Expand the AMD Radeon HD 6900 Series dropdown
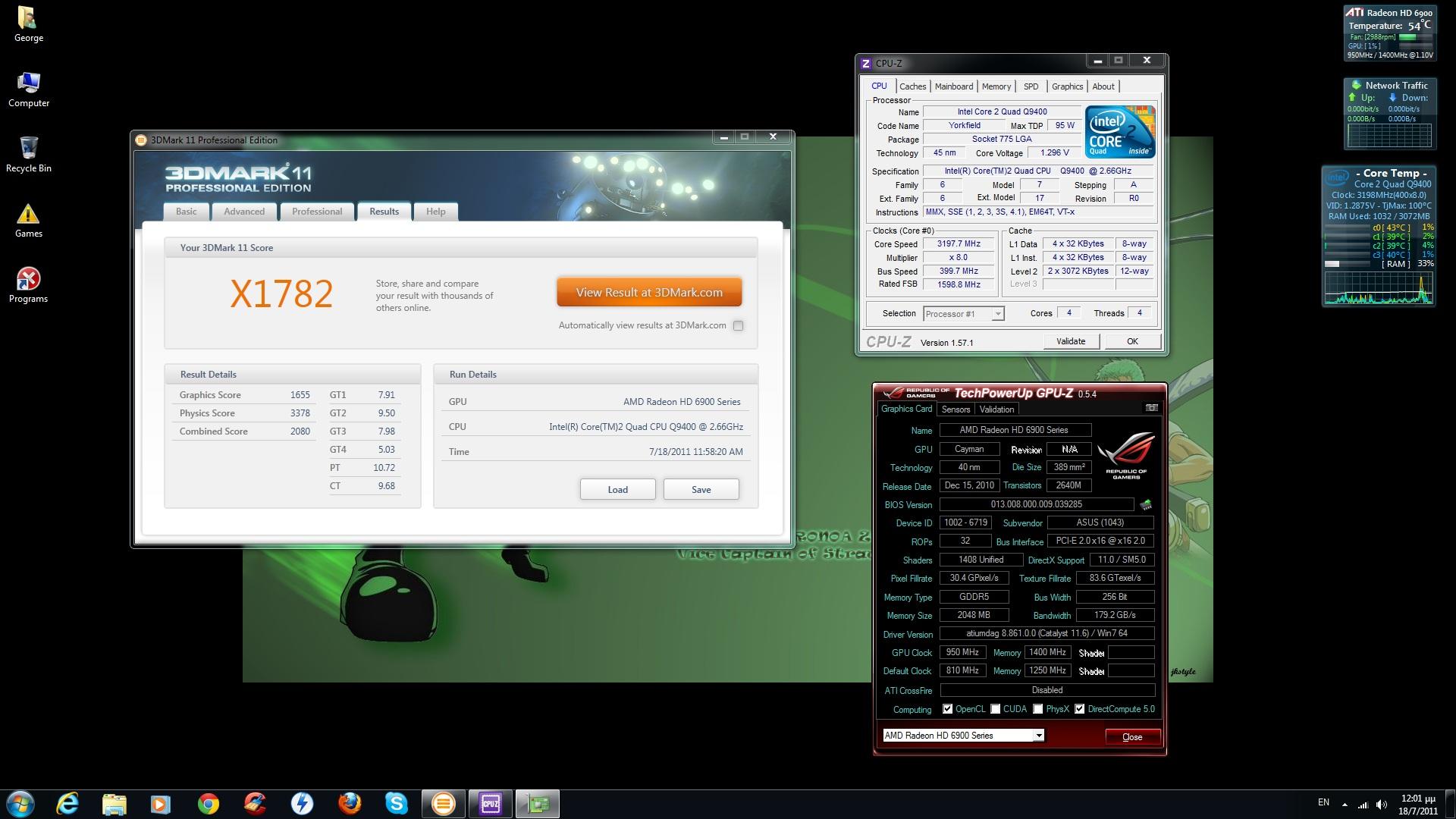 1038,736
